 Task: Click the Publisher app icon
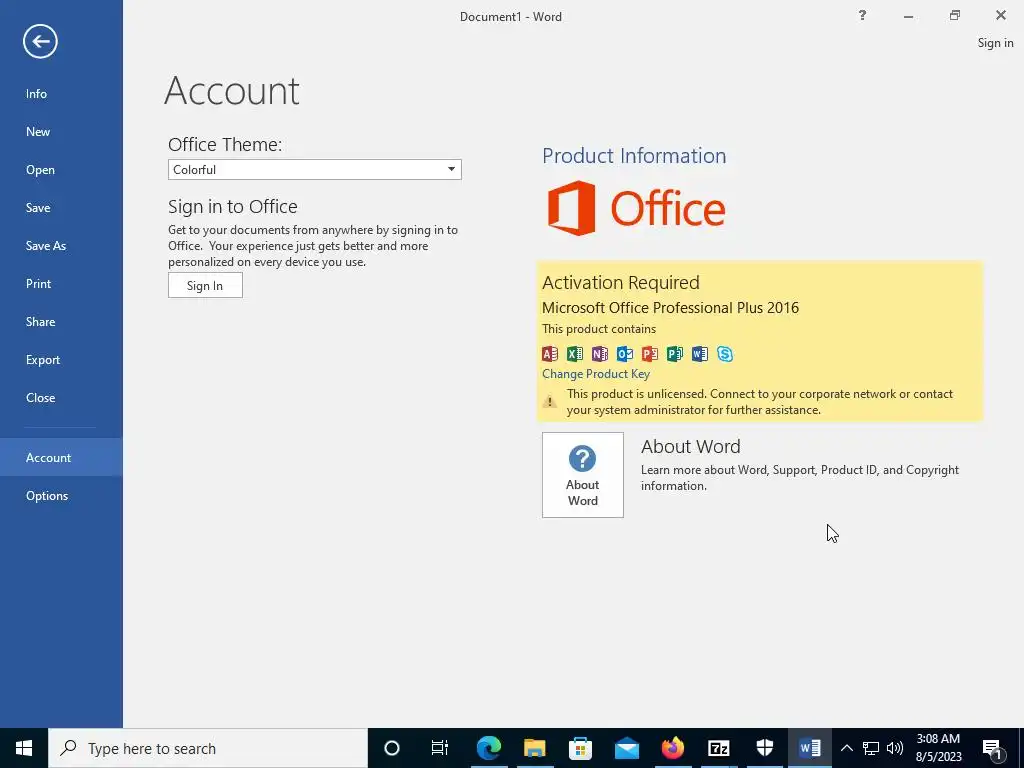[x=675, y=354]
